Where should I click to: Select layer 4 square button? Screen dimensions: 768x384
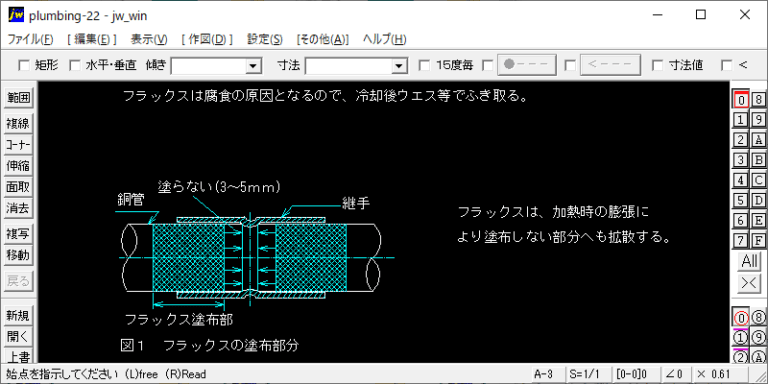click(741, 180)
